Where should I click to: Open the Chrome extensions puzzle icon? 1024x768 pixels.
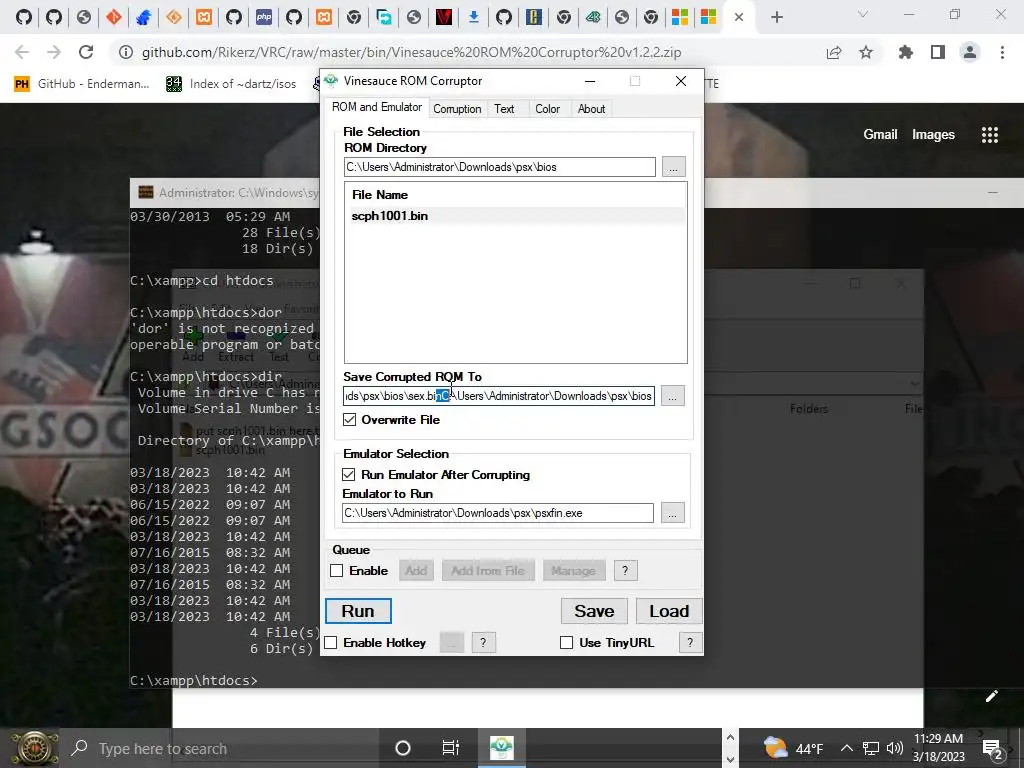pyautogui.click(x=906, y=52)
